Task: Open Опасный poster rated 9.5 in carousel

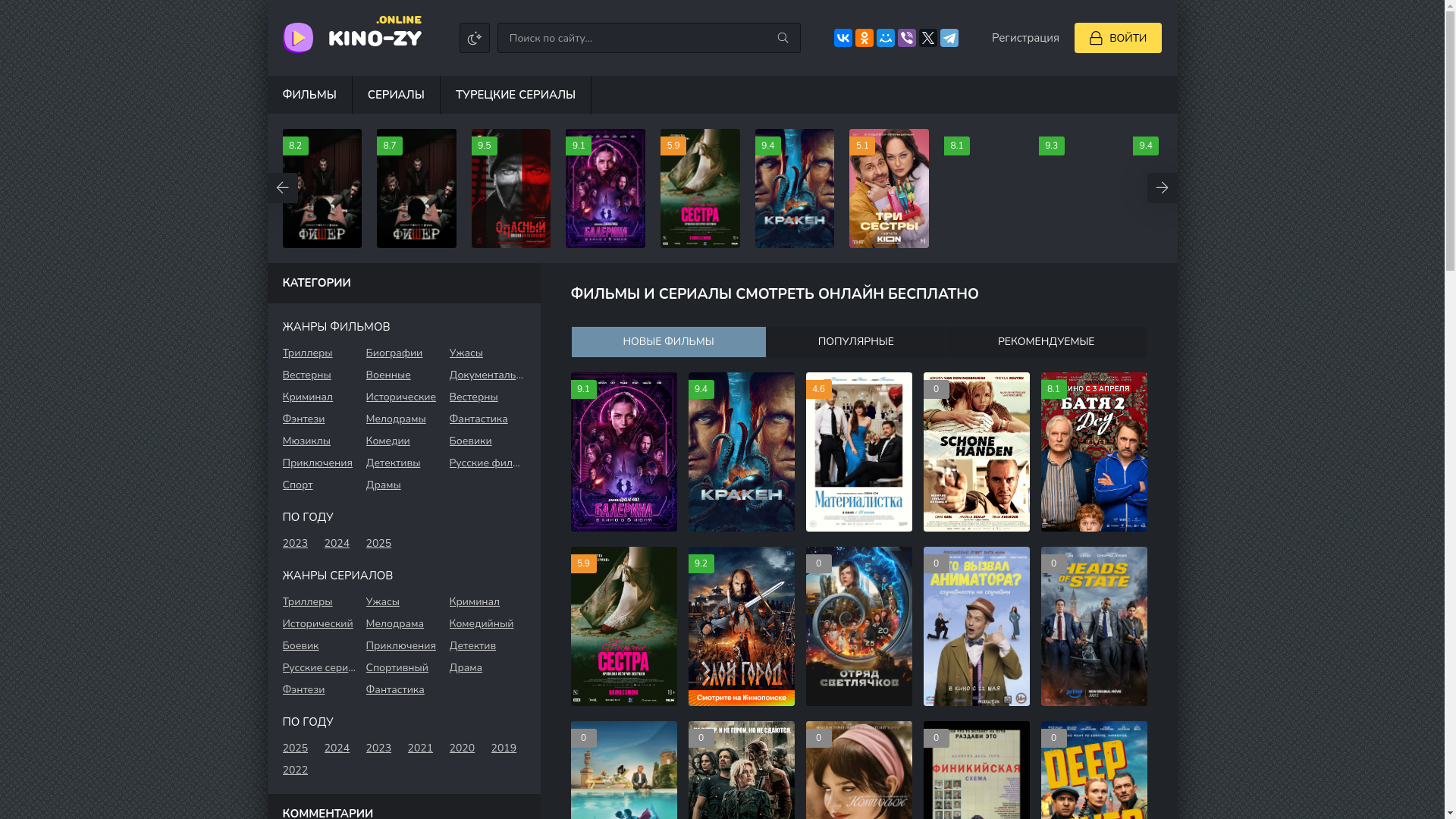Action: pyautogui.click(x=511, y=188)
